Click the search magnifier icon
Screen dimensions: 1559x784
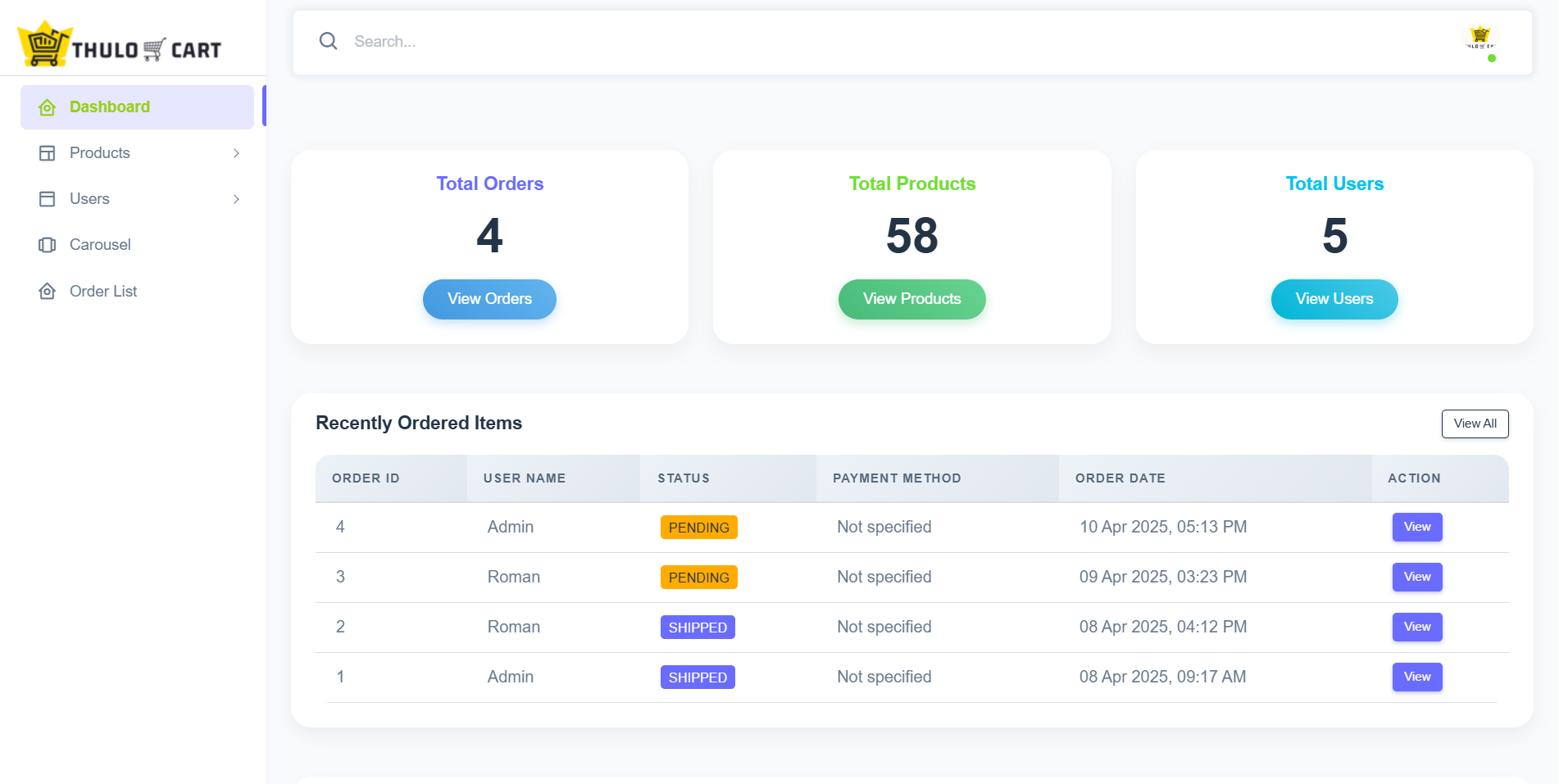click(328, 41)
